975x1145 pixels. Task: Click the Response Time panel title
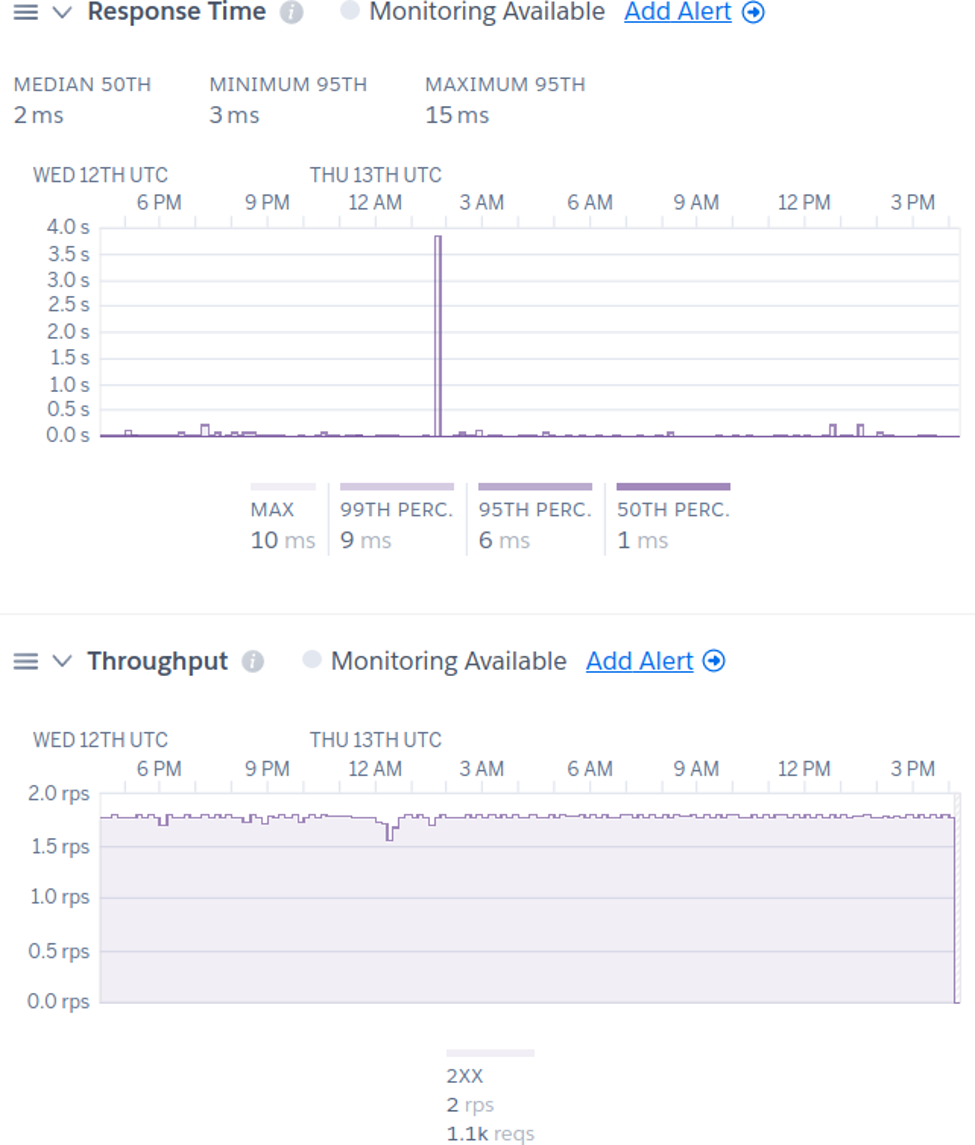coord(176,12)
